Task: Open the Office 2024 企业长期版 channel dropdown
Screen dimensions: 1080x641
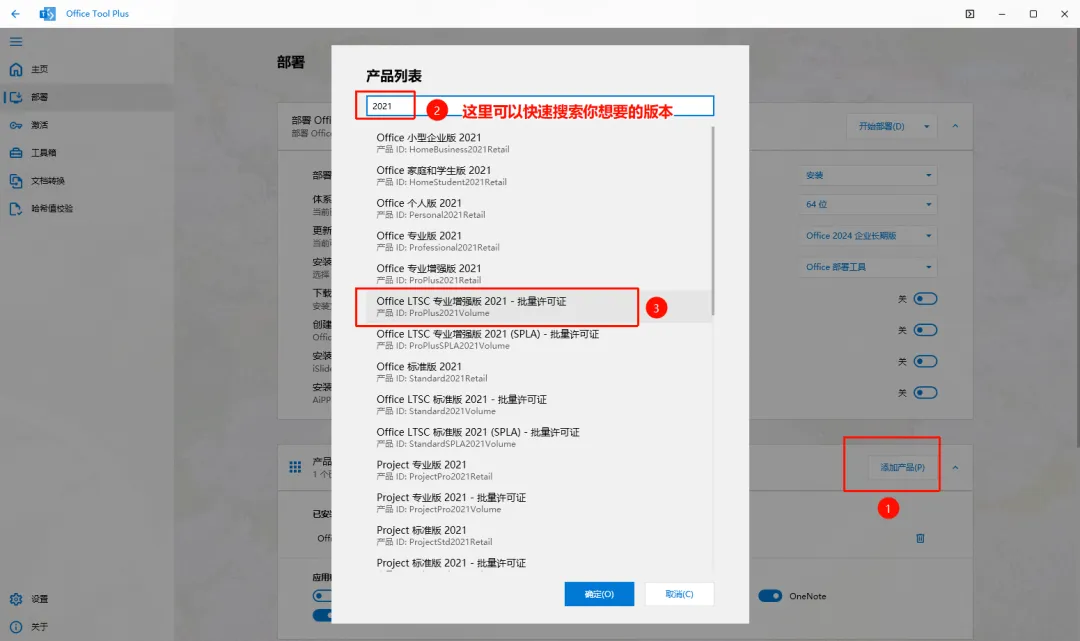Action: (869, 235)
